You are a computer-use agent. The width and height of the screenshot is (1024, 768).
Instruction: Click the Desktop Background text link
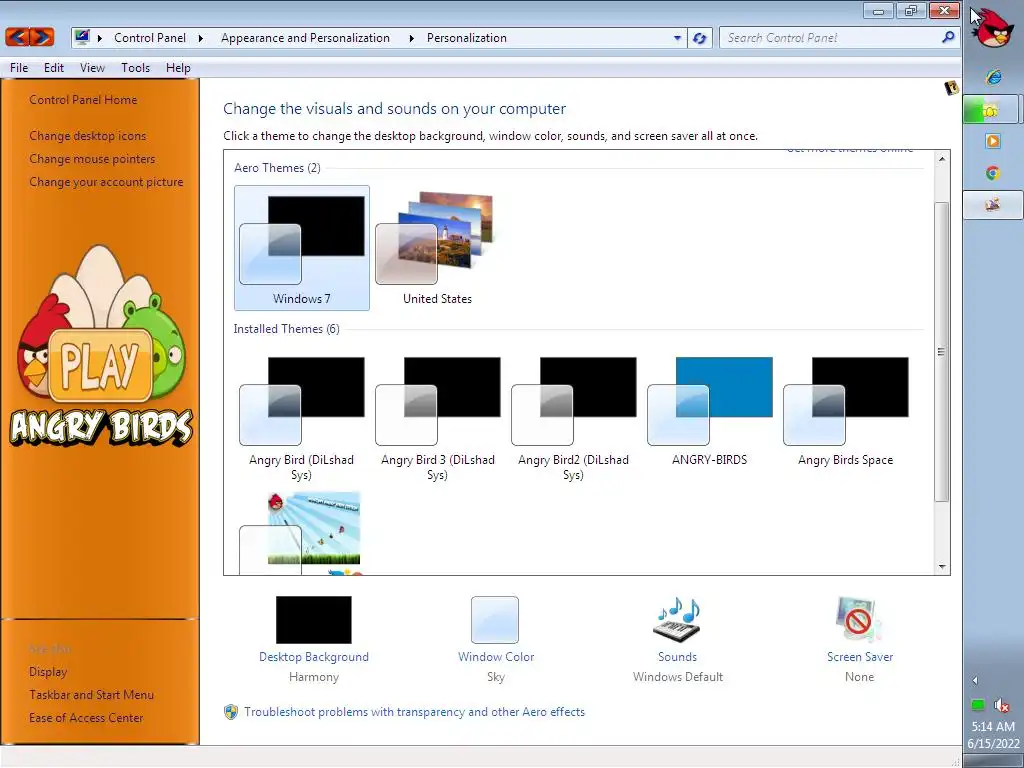(x=313, y=657)
